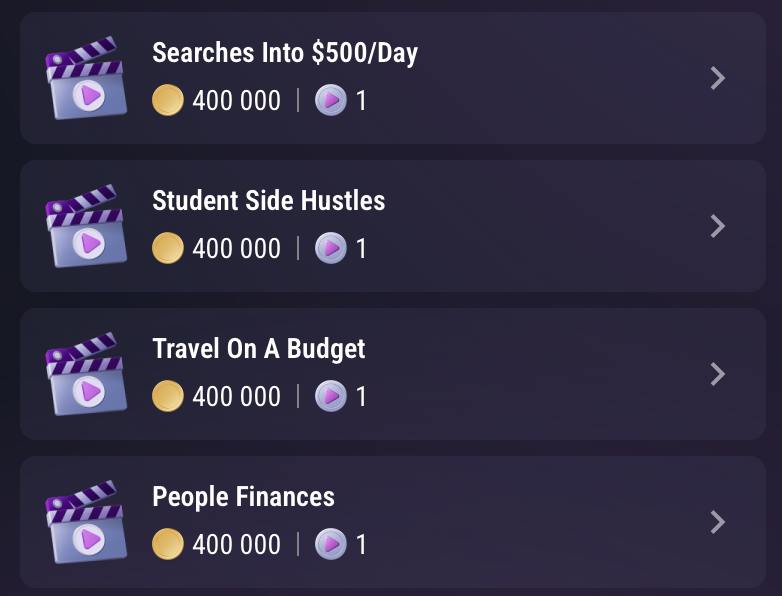Click gold coin icon under Travel On A Budget
The image size is (782, 596).
pos(168,396)
